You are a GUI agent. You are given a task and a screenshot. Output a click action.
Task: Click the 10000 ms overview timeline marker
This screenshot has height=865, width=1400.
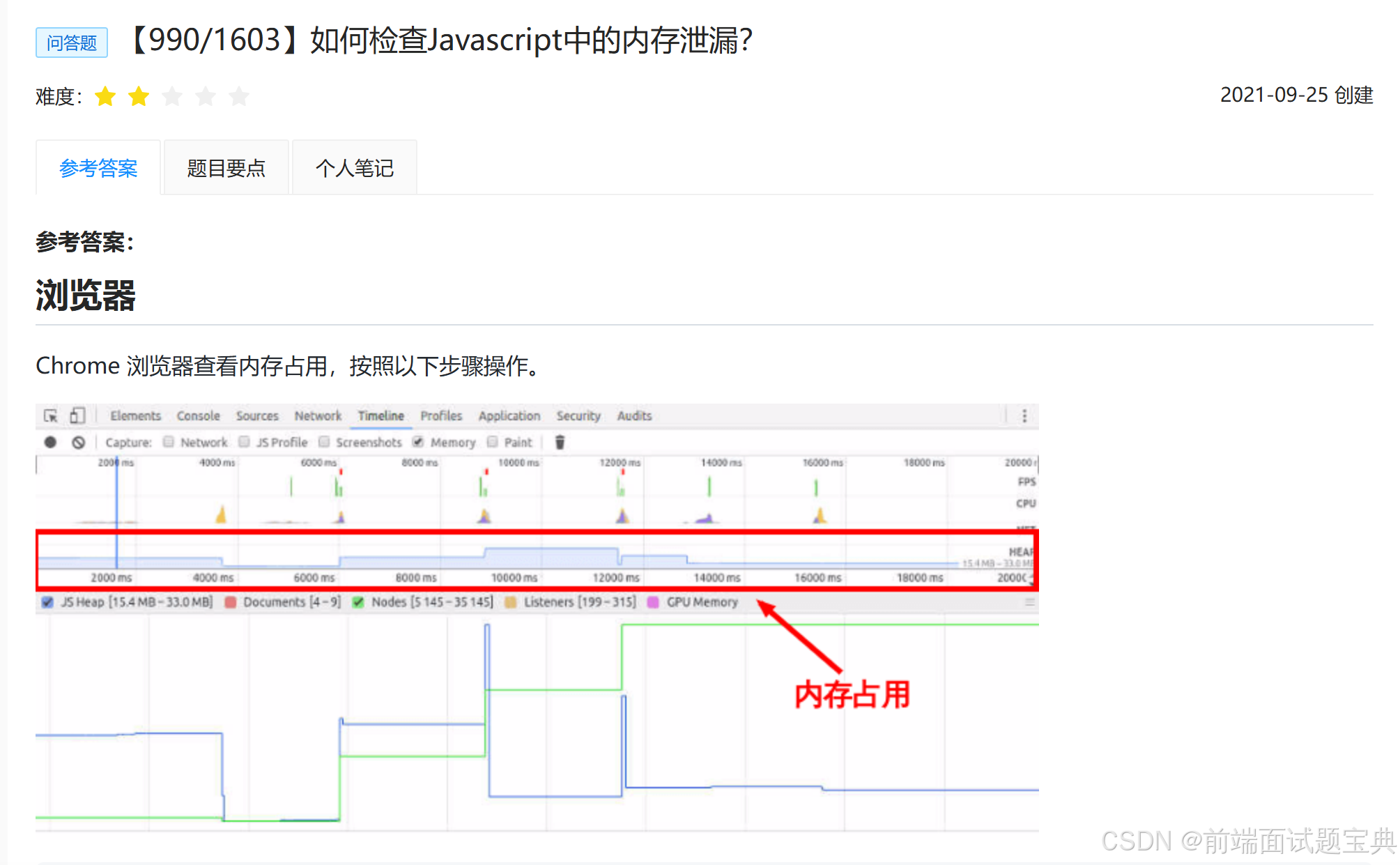(x=518, y=463)
